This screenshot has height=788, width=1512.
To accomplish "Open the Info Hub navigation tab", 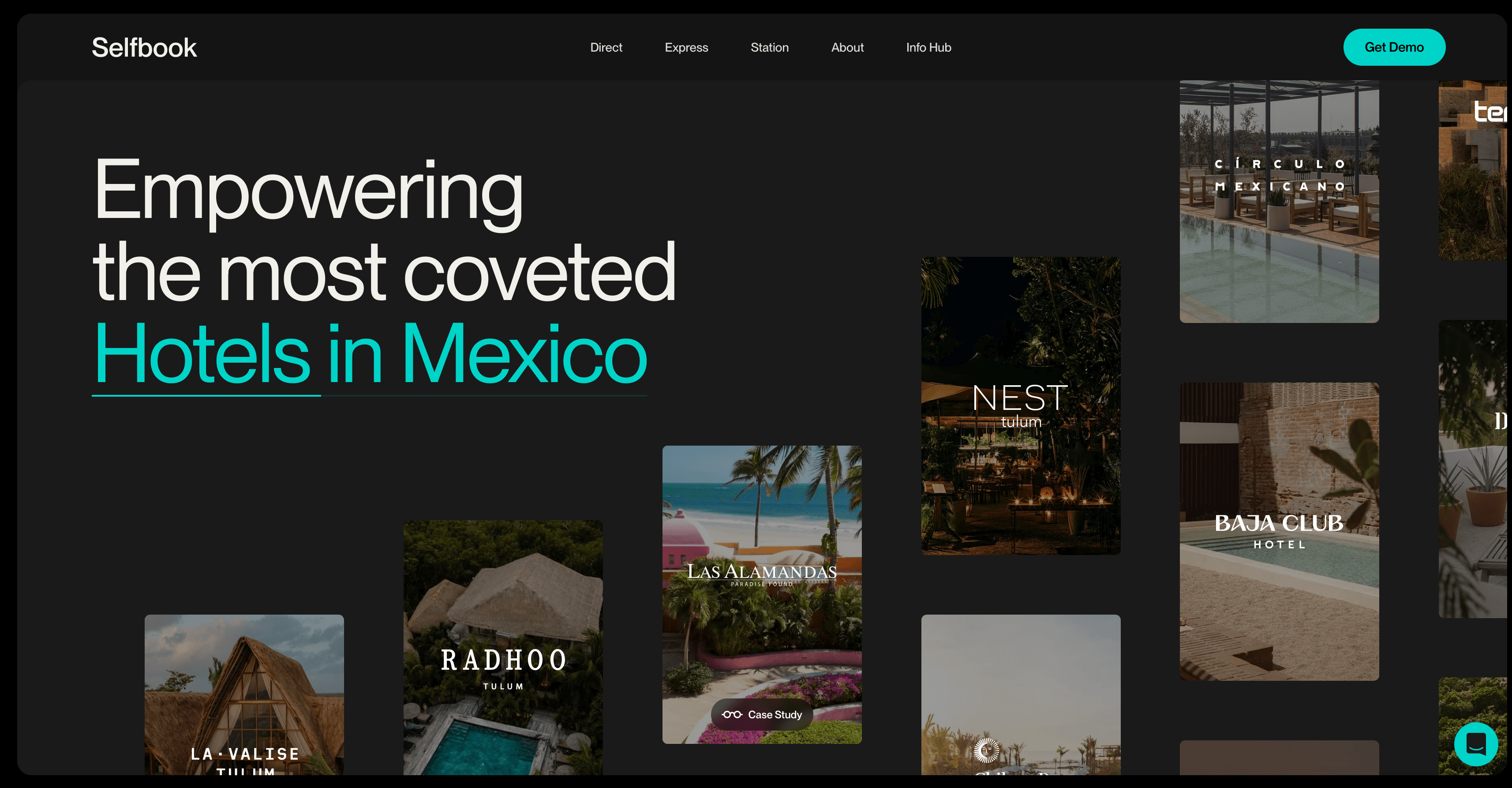I will click(x=927, y=47).
